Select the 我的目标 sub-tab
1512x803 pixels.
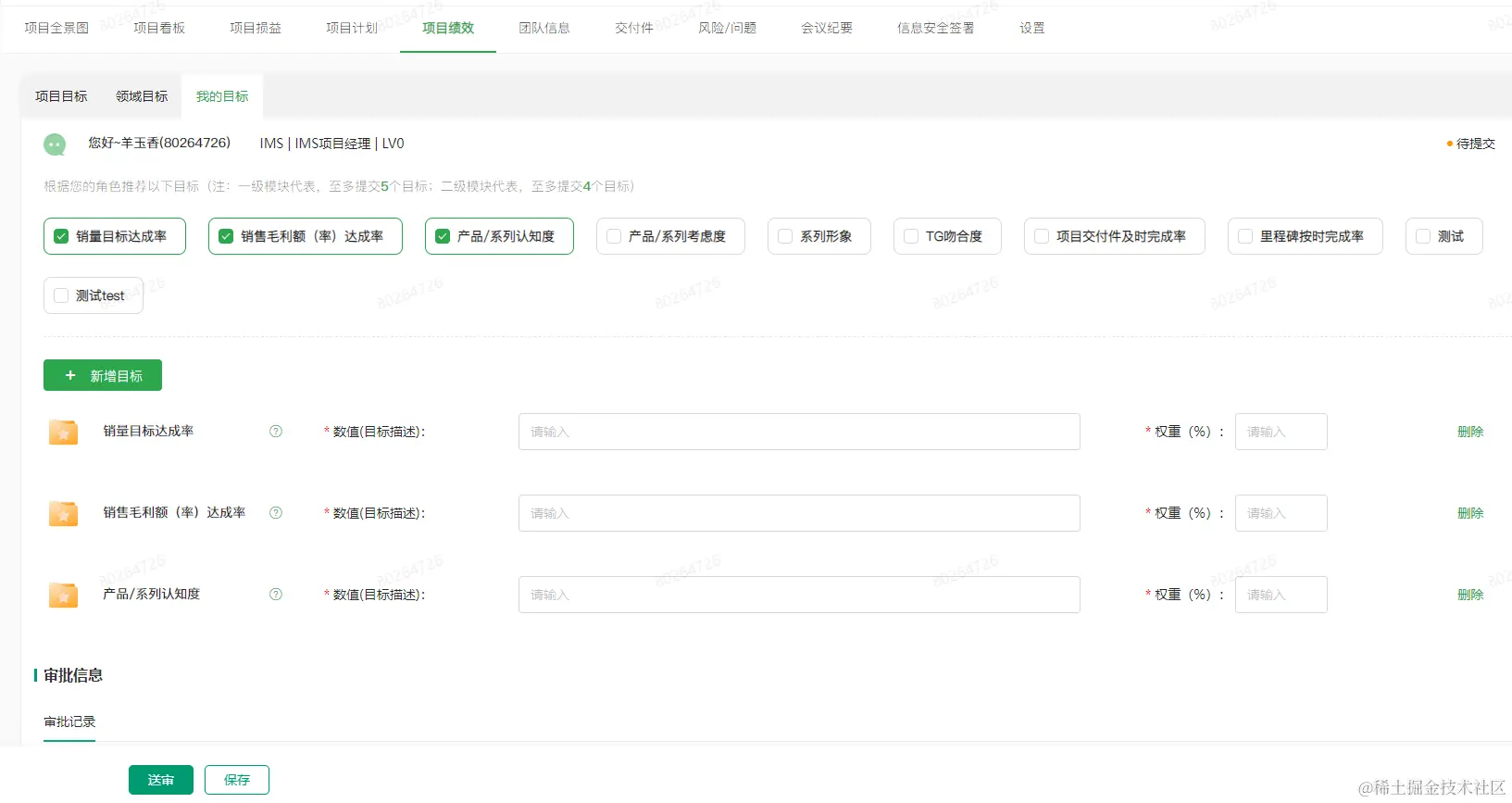pos(222,96)
